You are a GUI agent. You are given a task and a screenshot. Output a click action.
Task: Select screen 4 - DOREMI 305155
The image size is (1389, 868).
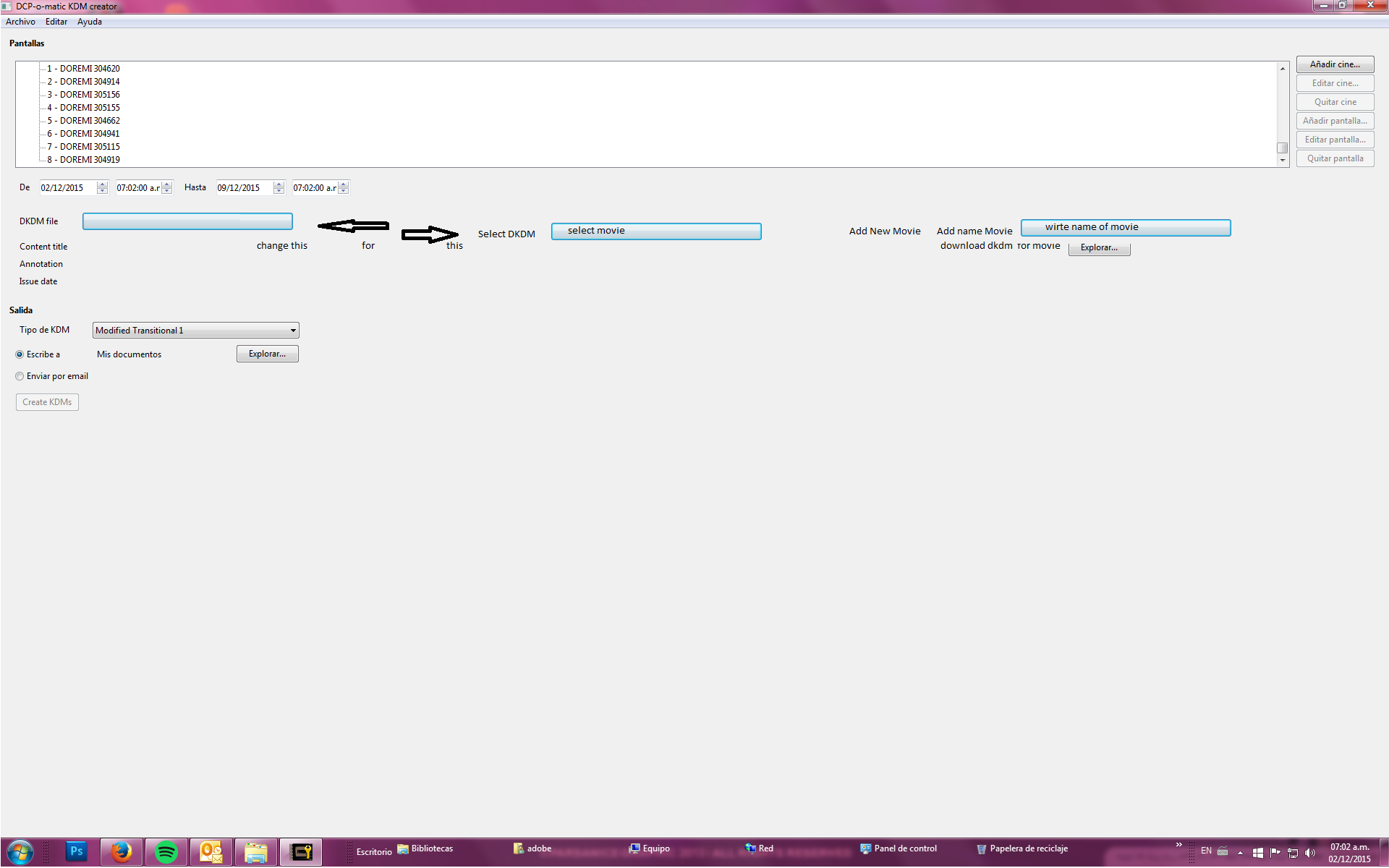pyautogui.click(x=84, y=109)
